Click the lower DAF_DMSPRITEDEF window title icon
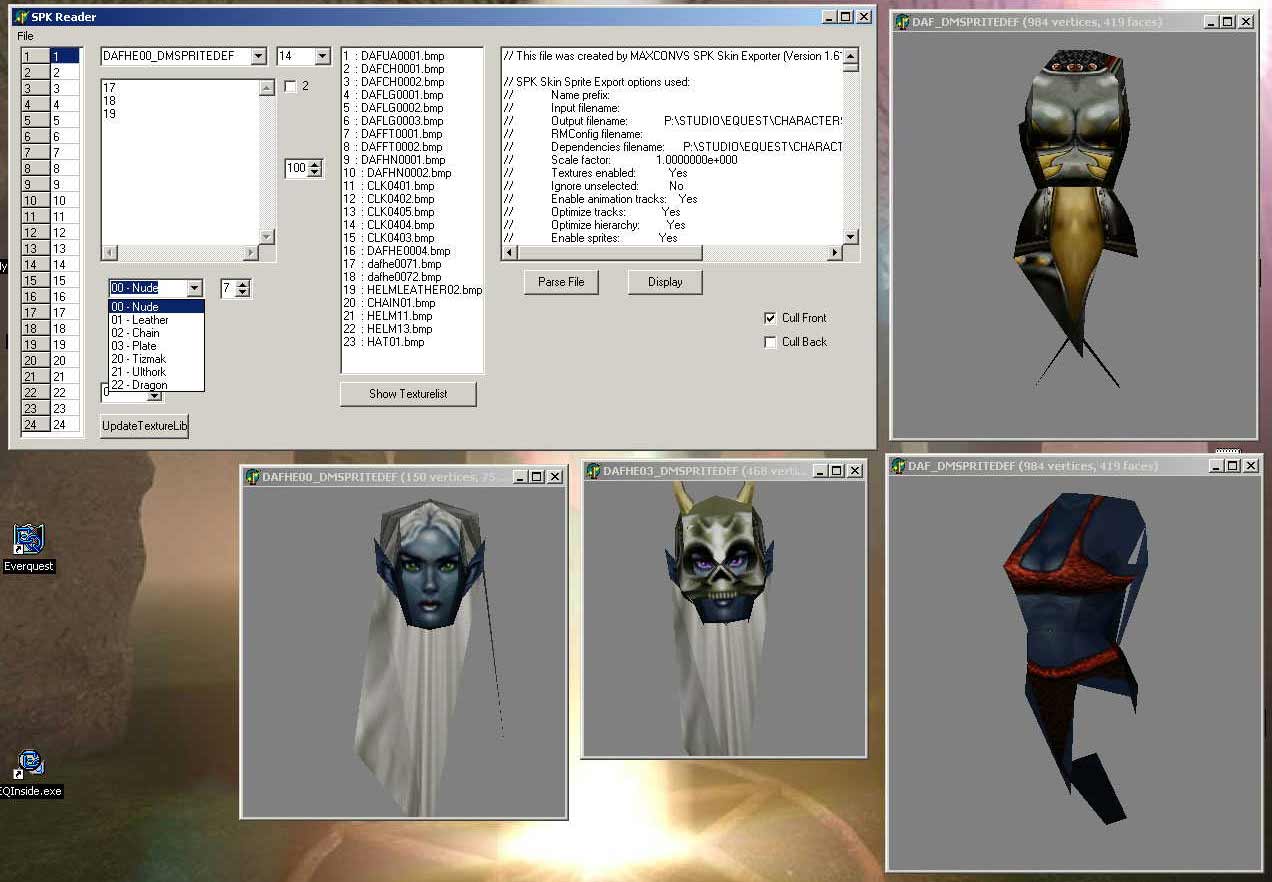This screenshot has width=1272, height=882. (x=899, y=466)
